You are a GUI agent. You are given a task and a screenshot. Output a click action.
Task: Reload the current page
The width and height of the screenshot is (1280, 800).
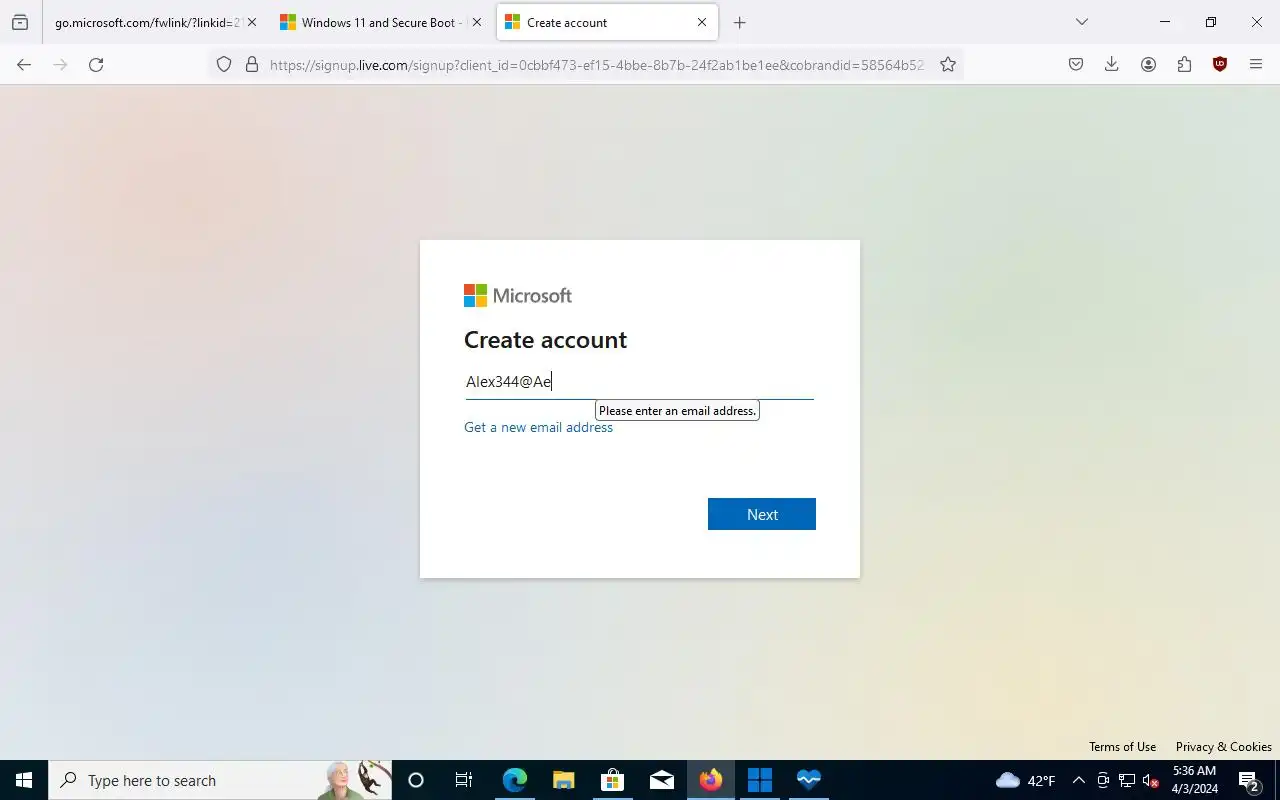point(96,64)
